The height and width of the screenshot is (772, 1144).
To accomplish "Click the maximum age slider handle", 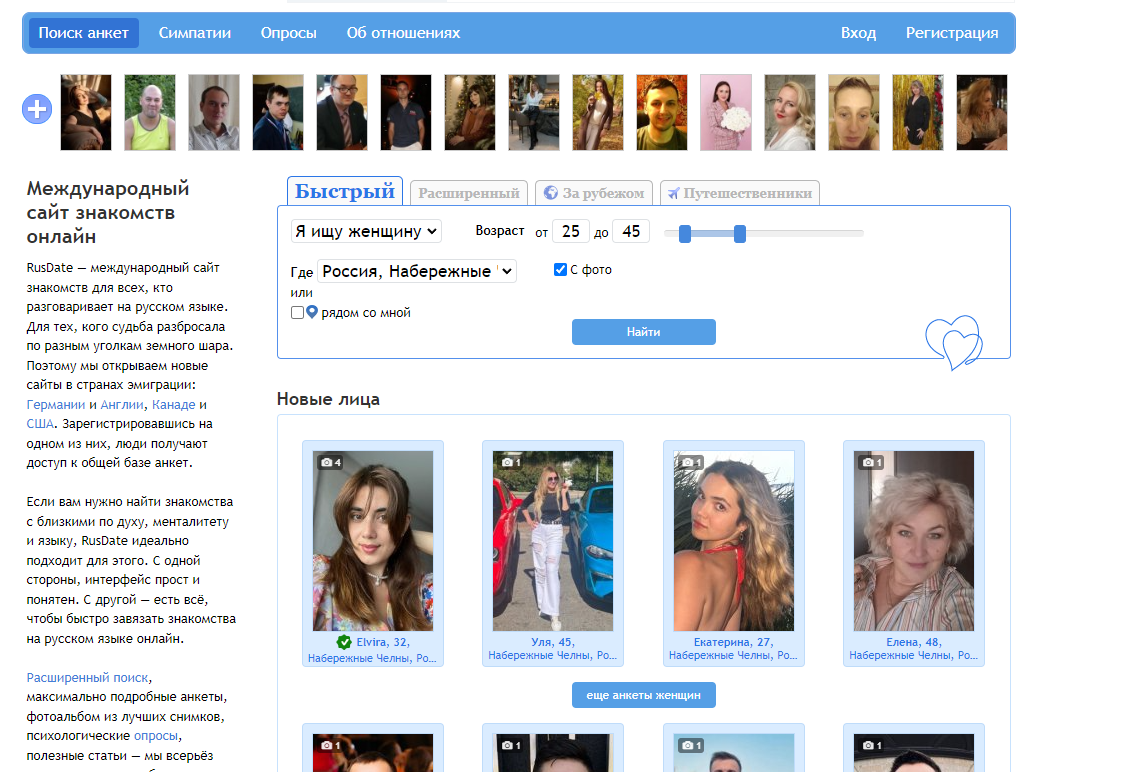I will (740, 233).
